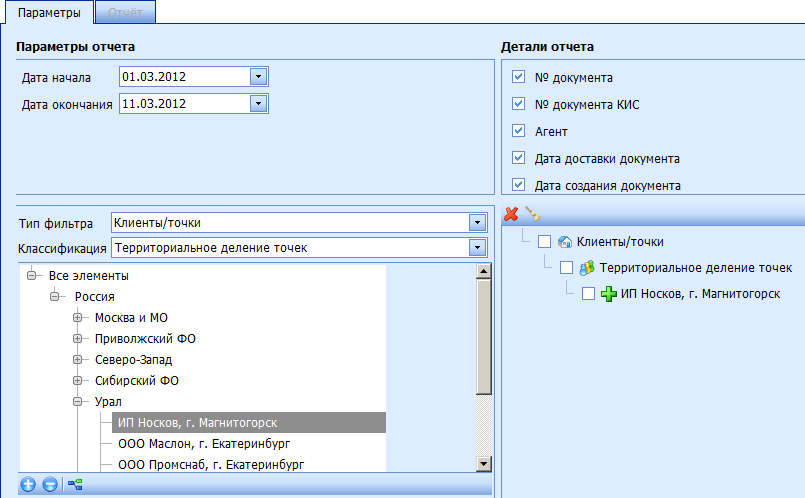The image size is (805, 498).
Task: Click the tree hierarchy icon in bottom toolbar
Action: click(x=73, y=485)
